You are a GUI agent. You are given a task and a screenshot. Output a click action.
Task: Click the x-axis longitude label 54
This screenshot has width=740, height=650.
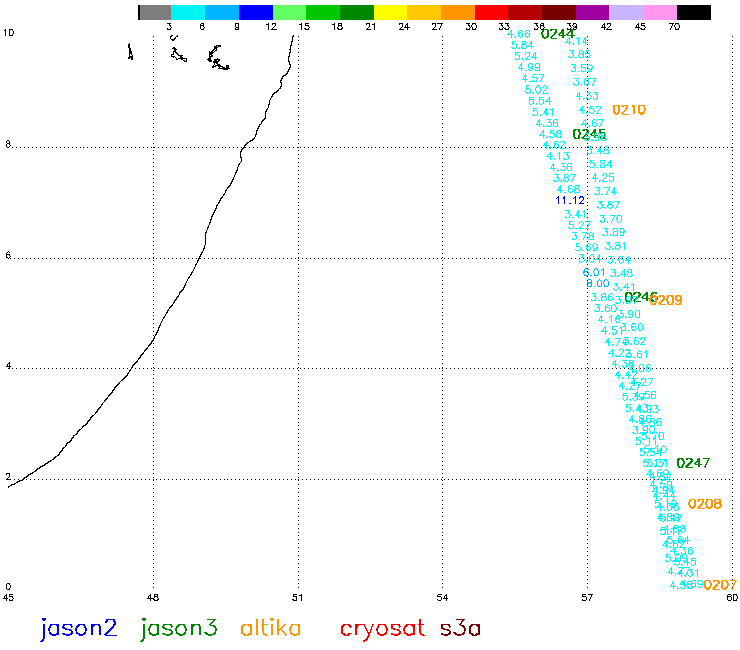442,598
